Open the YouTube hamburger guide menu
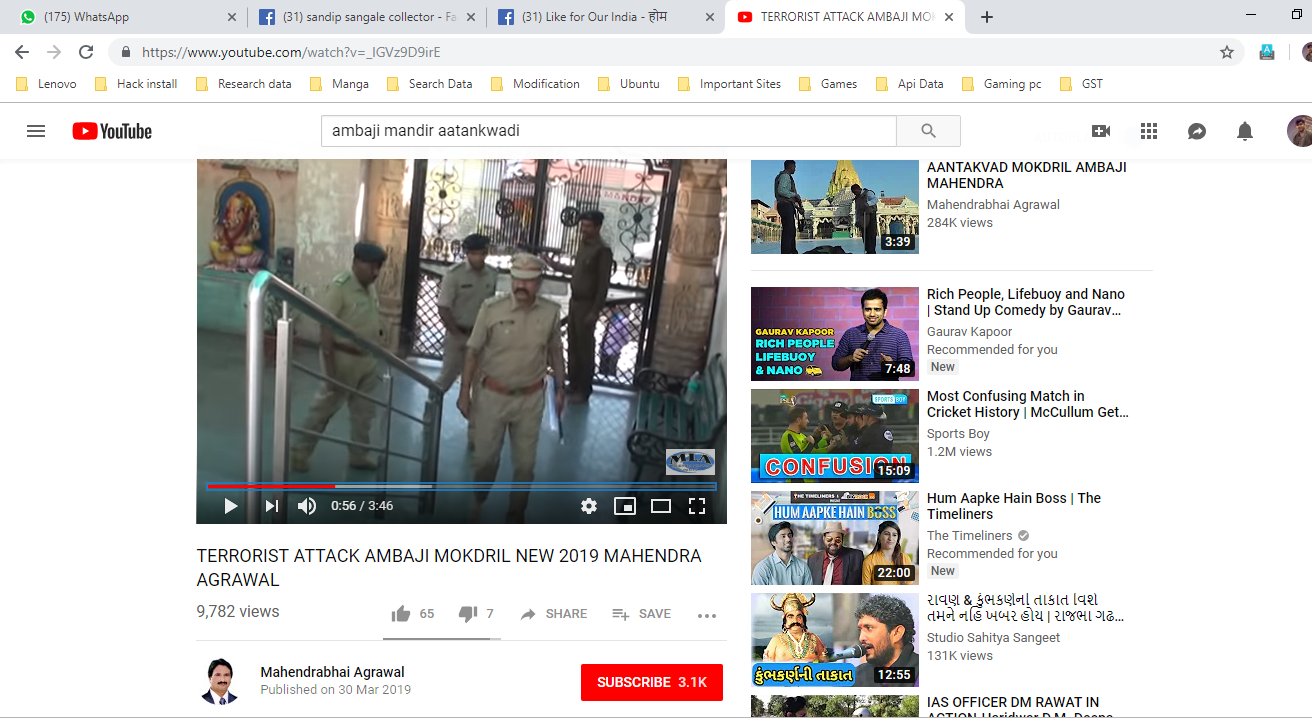This screenshot has height=721, width=1312. (36, 131)
